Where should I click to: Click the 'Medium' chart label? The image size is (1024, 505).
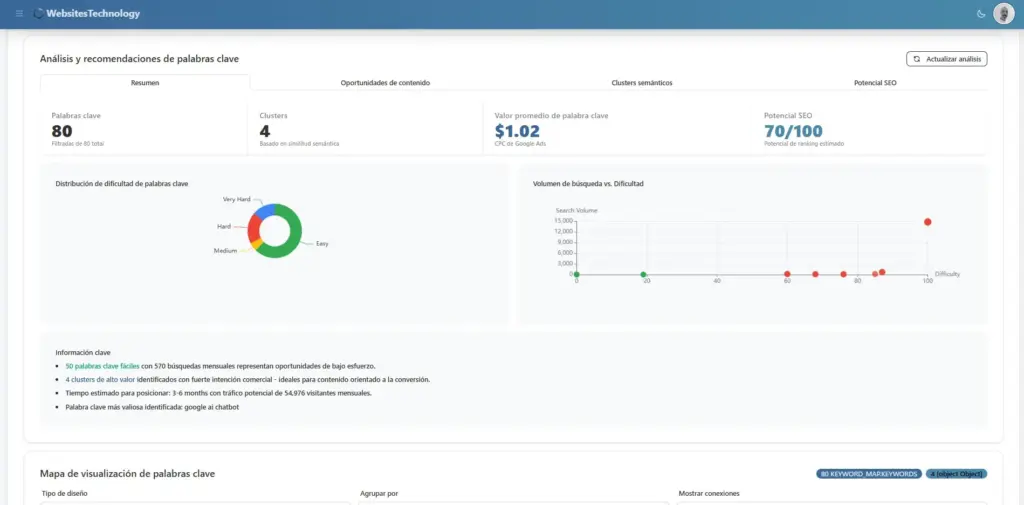[x=225, y=251]
